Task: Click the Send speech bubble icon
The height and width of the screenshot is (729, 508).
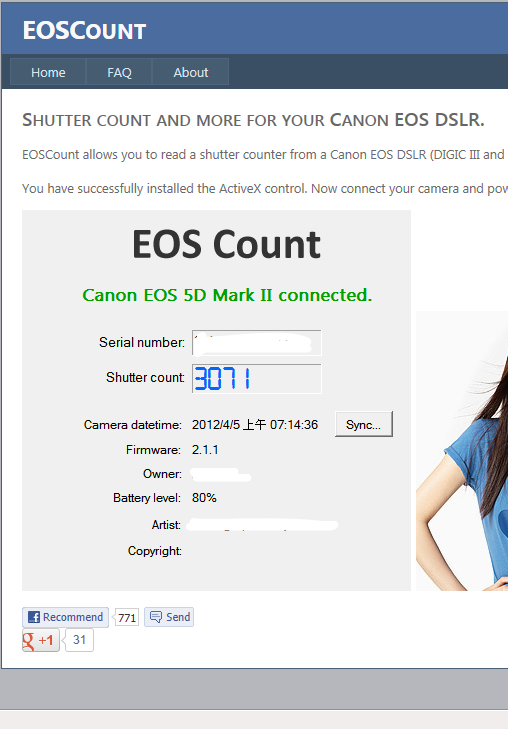Action: pos(156,617)
